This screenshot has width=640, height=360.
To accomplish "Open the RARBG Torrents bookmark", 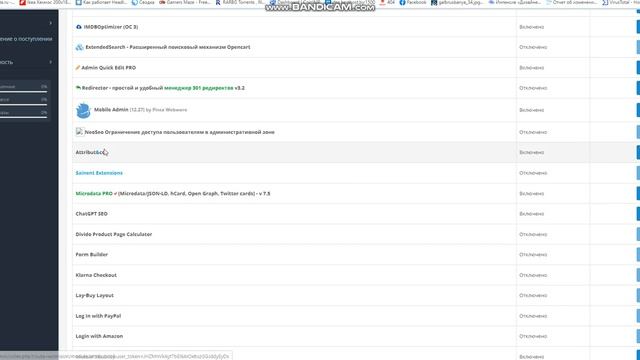I will click(x=240, y=2).
